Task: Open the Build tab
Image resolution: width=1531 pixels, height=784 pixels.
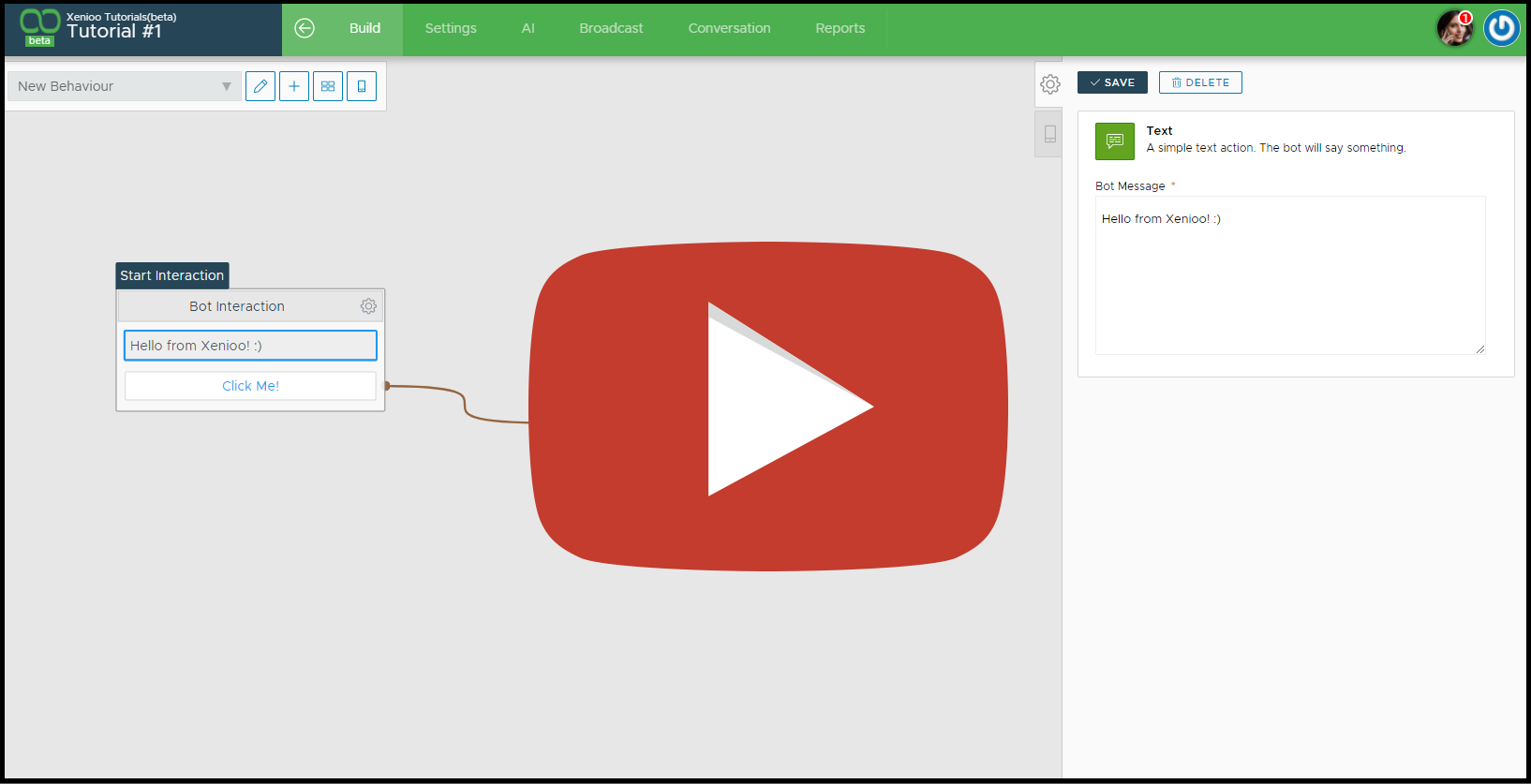Action: tap(364, 28)
